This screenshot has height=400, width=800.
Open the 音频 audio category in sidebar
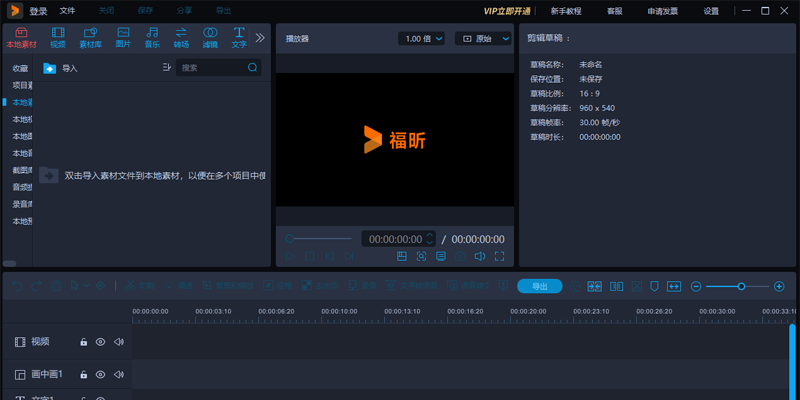point(22,187)
